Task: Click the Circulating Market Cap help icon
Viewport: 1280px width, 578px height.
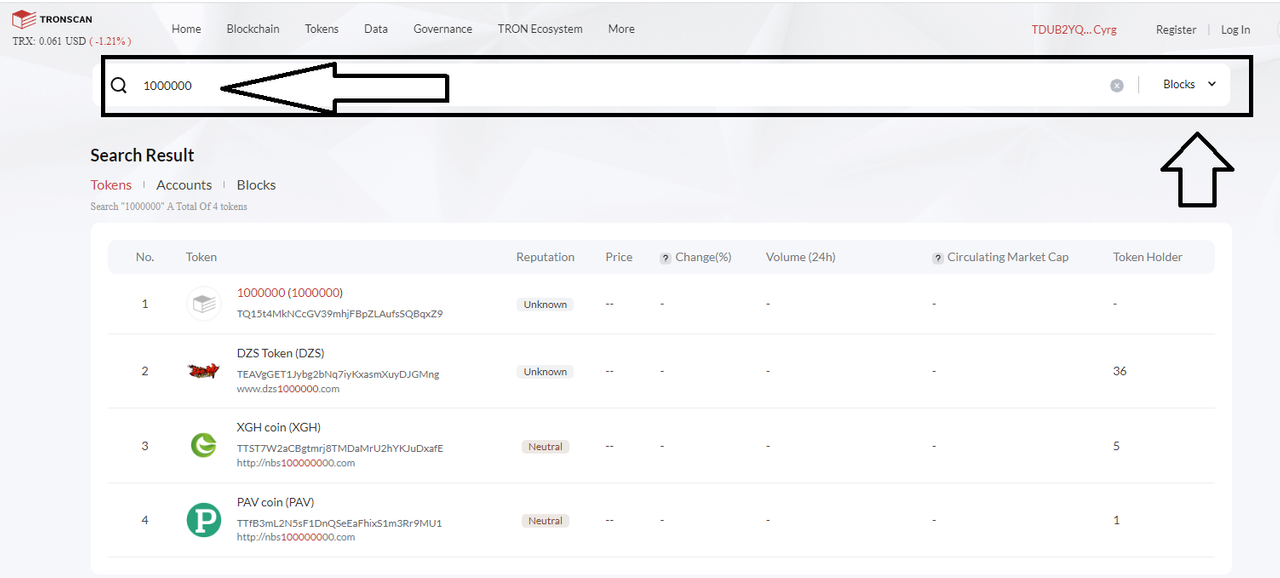Action: pyautogui.click(x=937, y=258)
